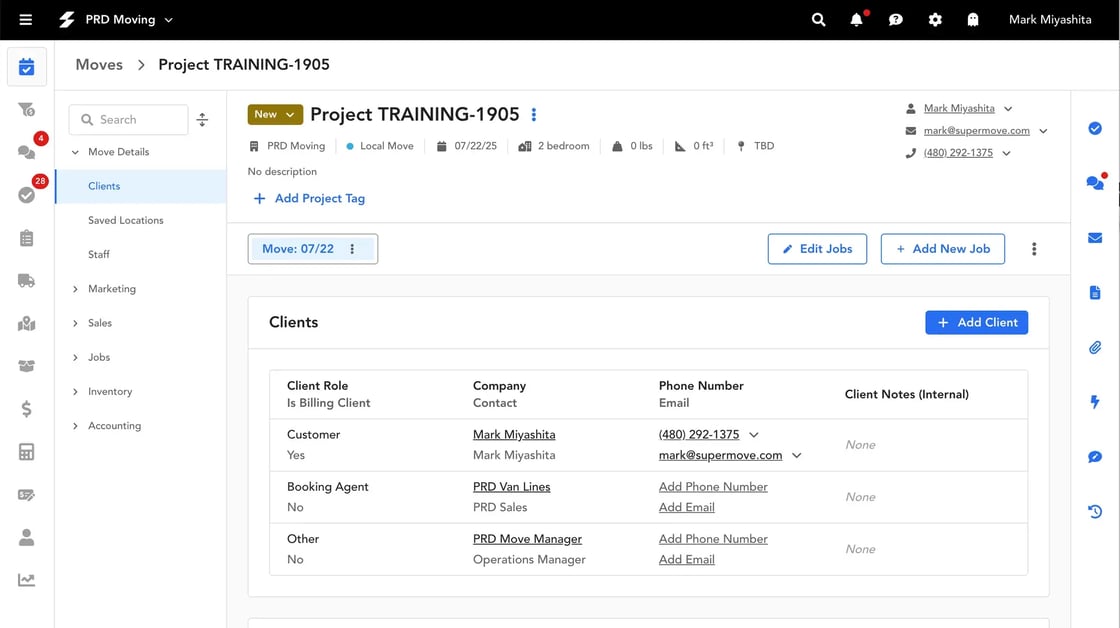Open the notifications bell

pos(857,20)
